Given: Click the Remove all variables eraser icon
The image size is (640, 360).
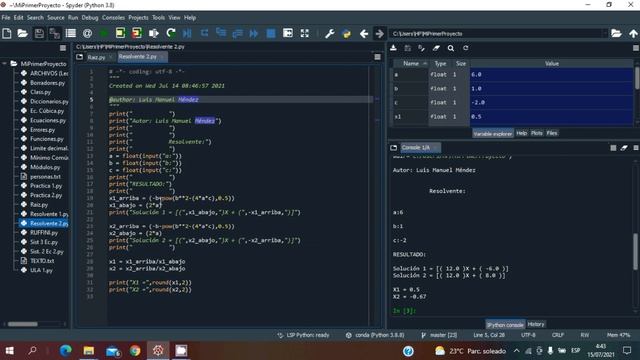Looking at the screenshot, I should (x=436, y=48).
